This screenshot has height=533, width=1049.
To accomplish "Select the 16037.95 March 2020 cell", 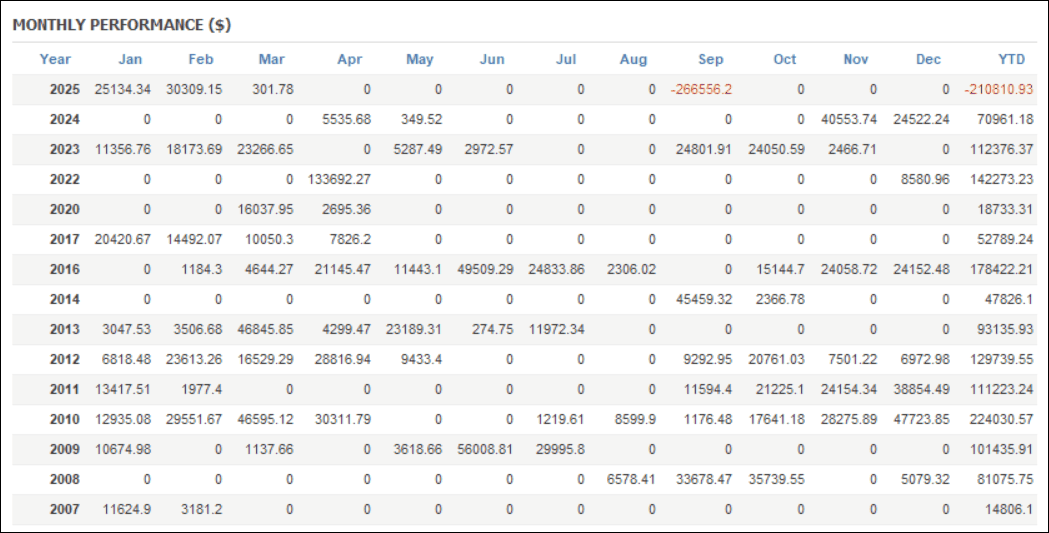I will coord(265,209).
